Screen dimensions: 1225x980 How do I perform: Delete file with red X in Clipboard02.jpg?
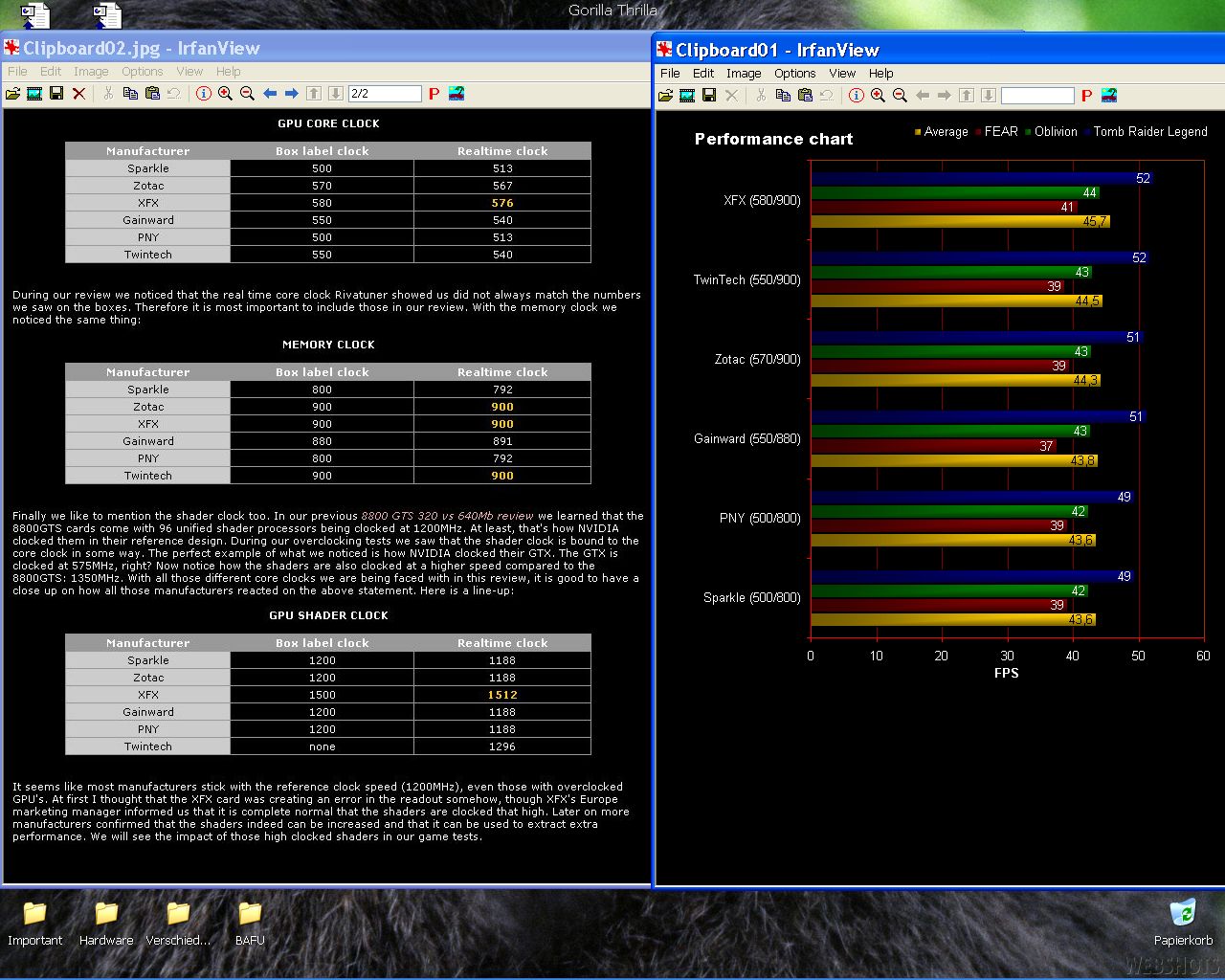pos(79,94)
